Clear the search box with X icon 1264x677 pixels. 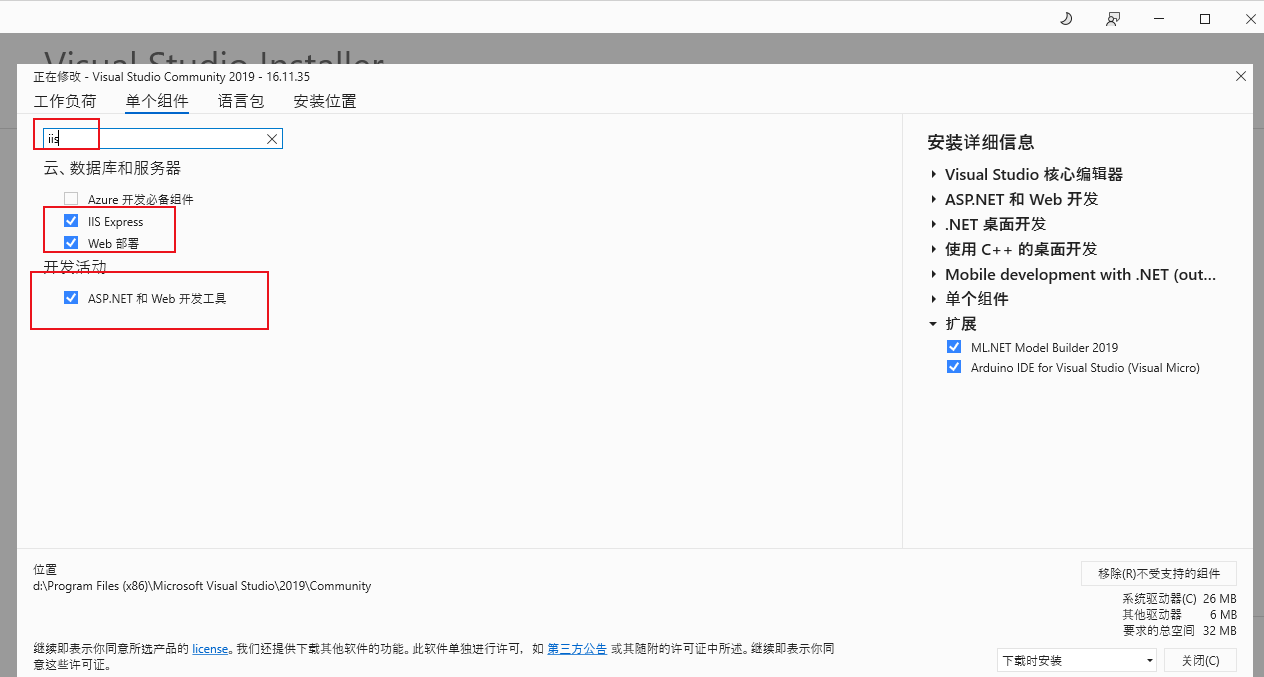271,139
